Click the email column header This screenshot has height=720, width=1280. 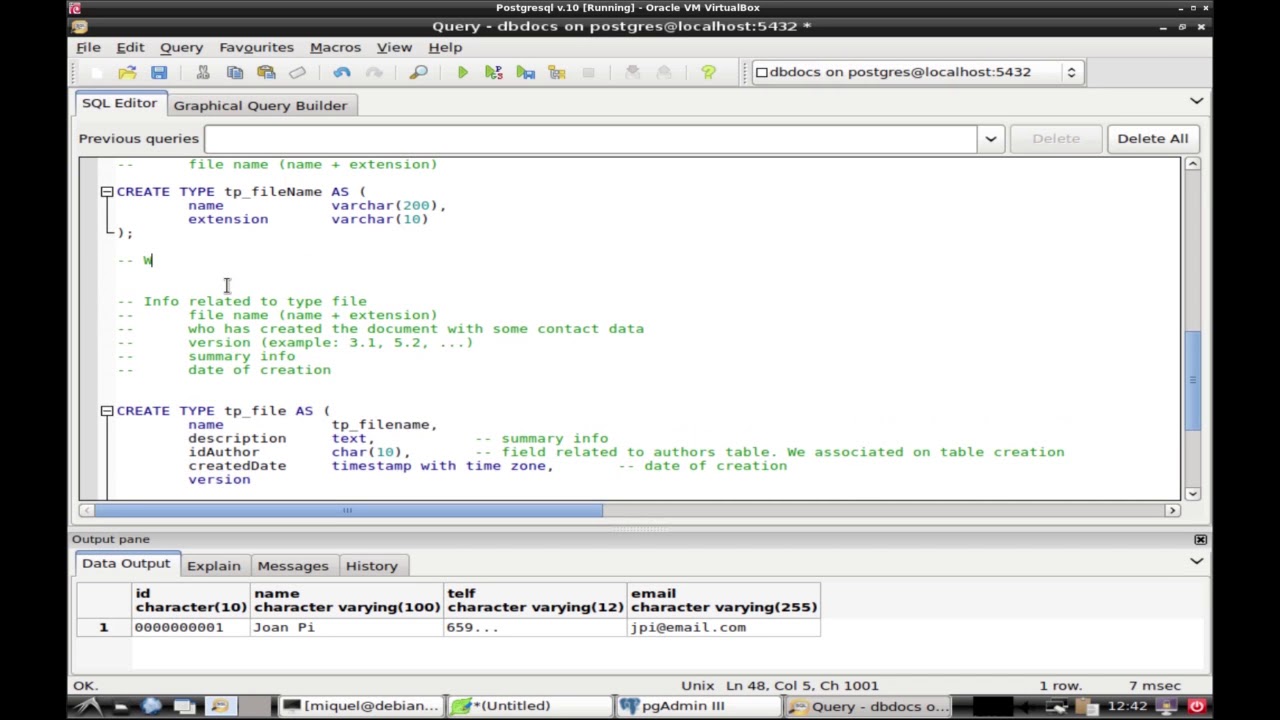(723, 600)
